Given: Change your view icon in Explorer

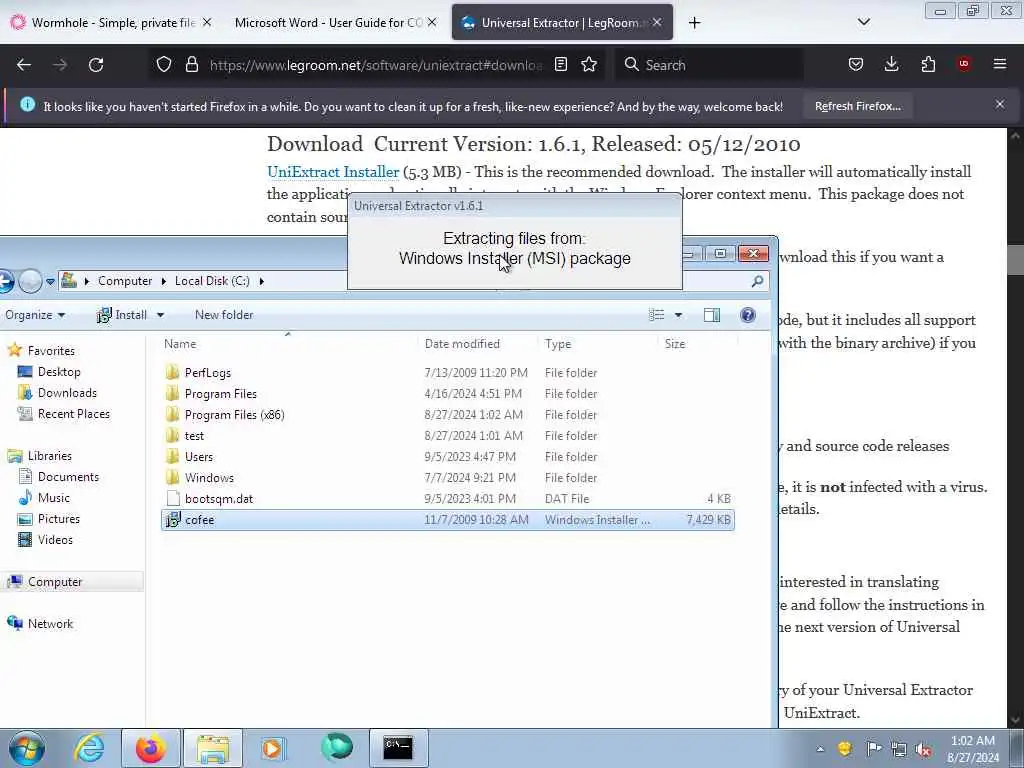Looking at the screenshot, I should pos(656,315).
